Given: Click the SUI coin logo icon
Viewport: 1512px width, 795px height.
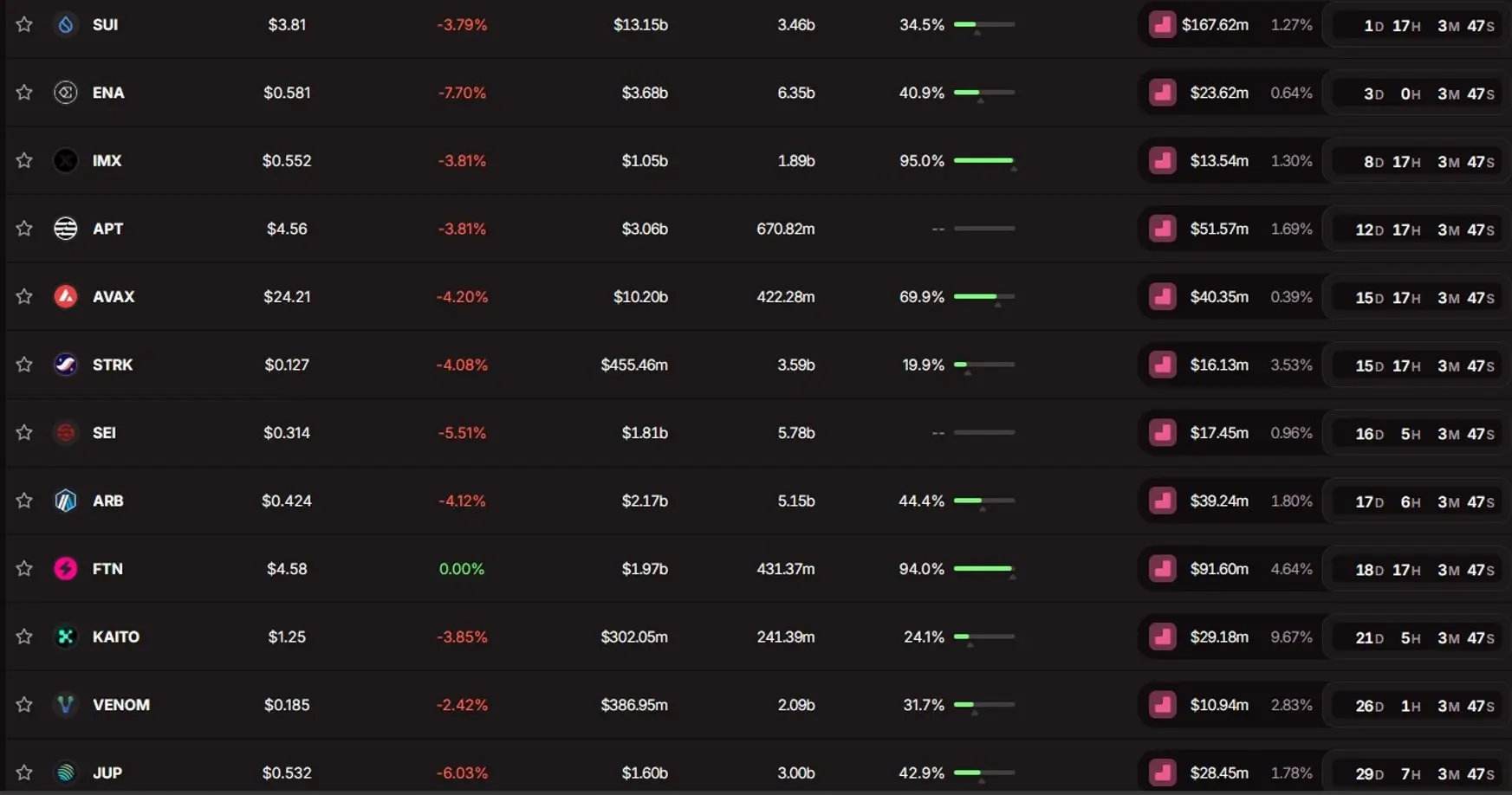Looking at the screenshot, I should tap(66, 24).
